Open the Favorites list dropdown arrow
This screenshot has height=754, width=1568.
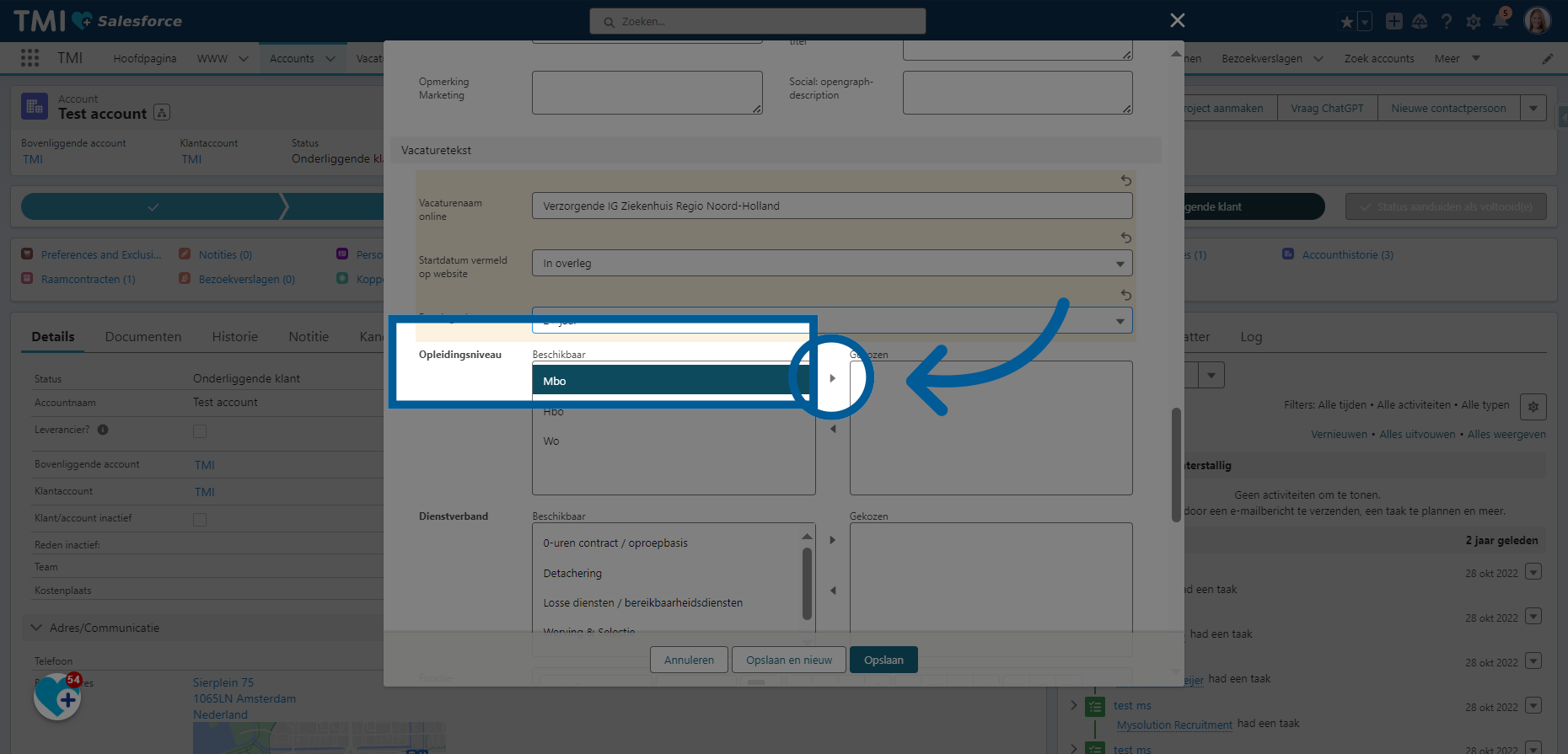coord(1365,22)
